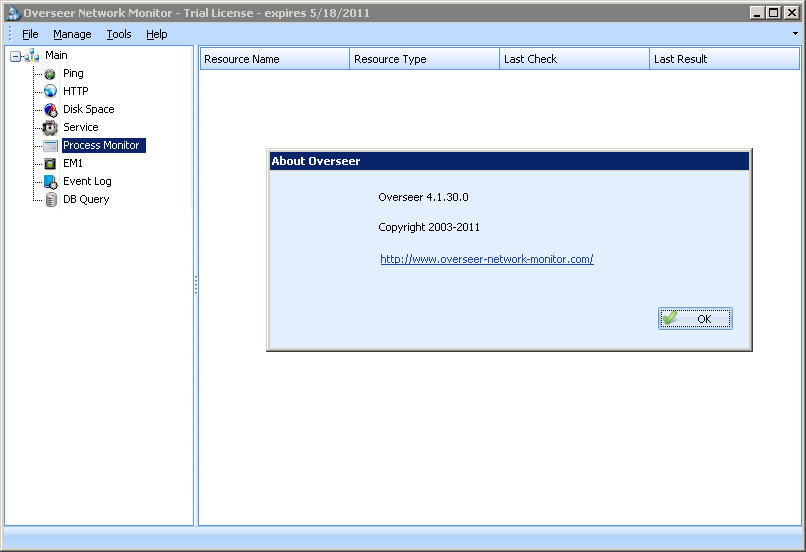
Task: Sort by Resource Type column header
Action: pyautogui.click(x=425, y=59)
